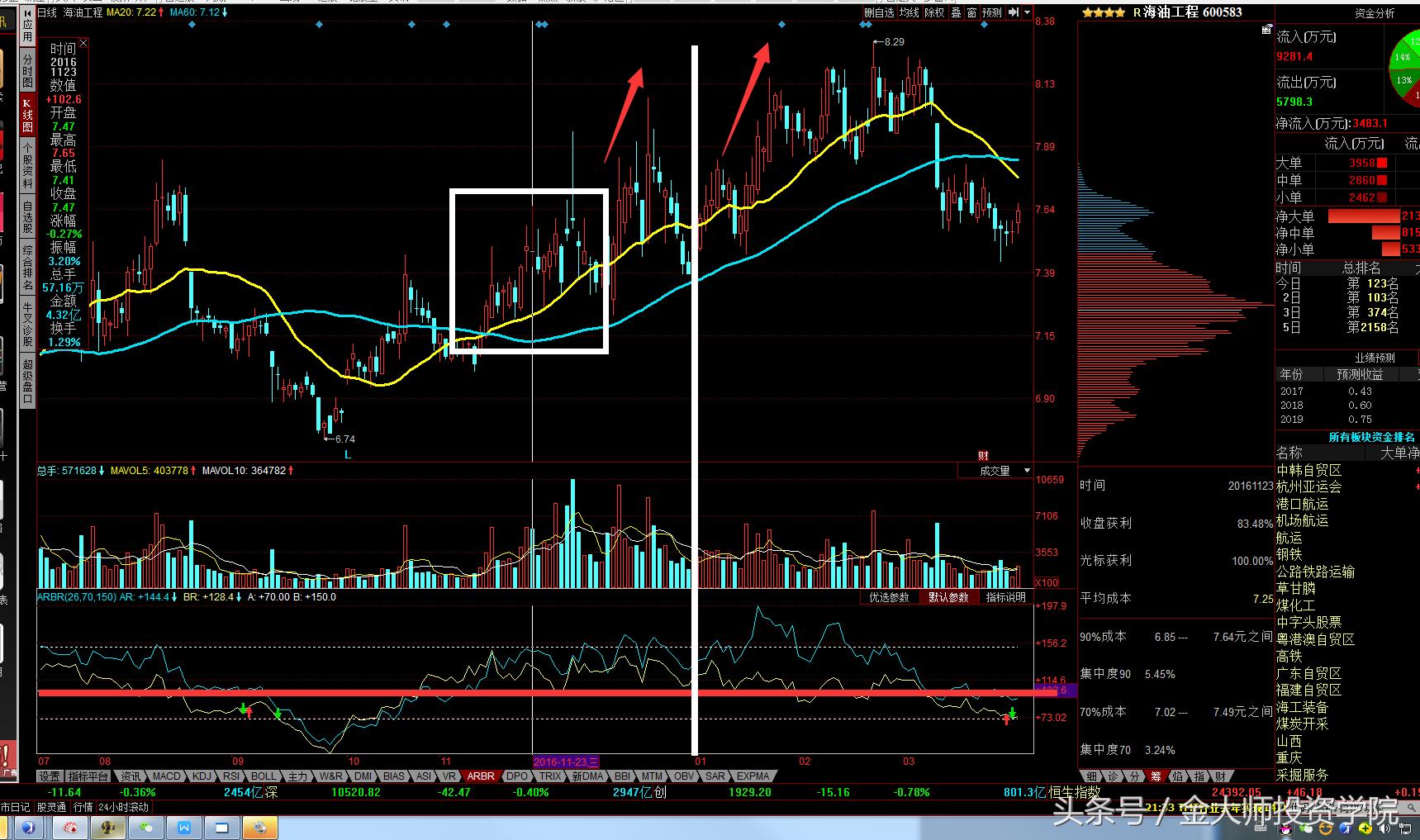Image resolution: width=1420 pixels, height=840 pixels.
Task: Click the 2016-11-23 date cursor label
Action: click(x=566, y=762)
